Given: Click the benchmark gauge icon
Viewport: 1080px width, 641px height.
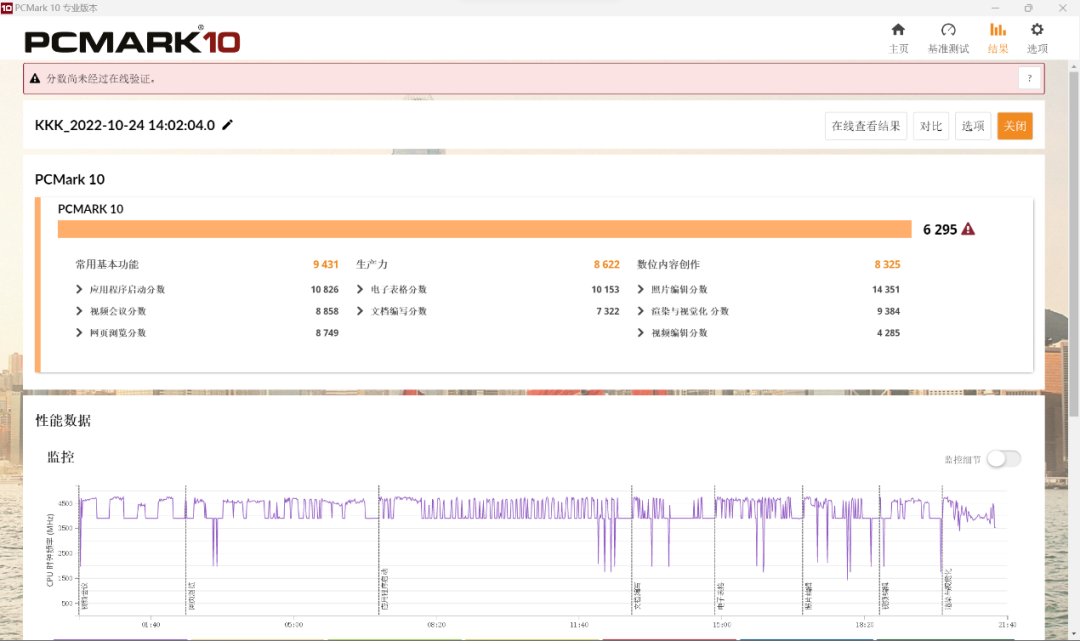Looking at the screenshot, I should coord(948,30).
